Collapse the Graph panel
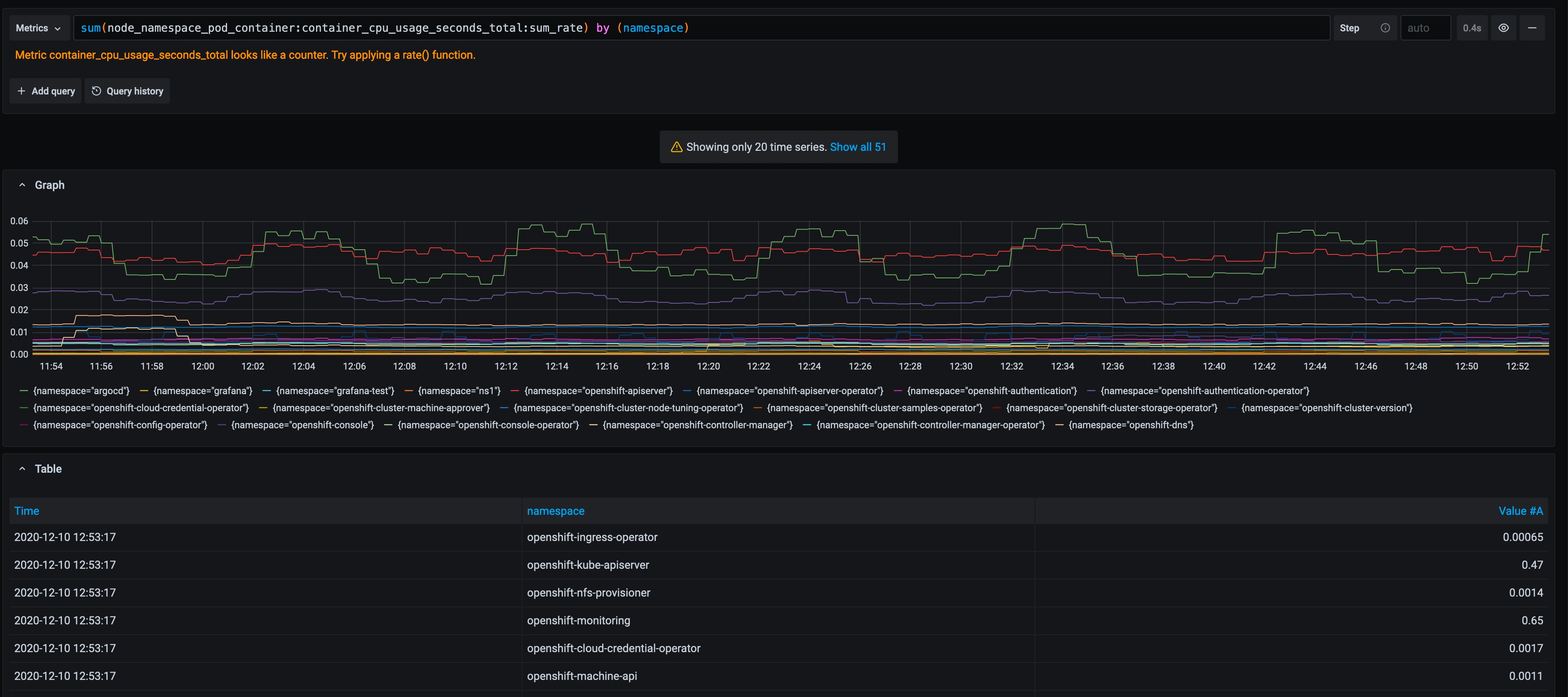 point(23,185)
